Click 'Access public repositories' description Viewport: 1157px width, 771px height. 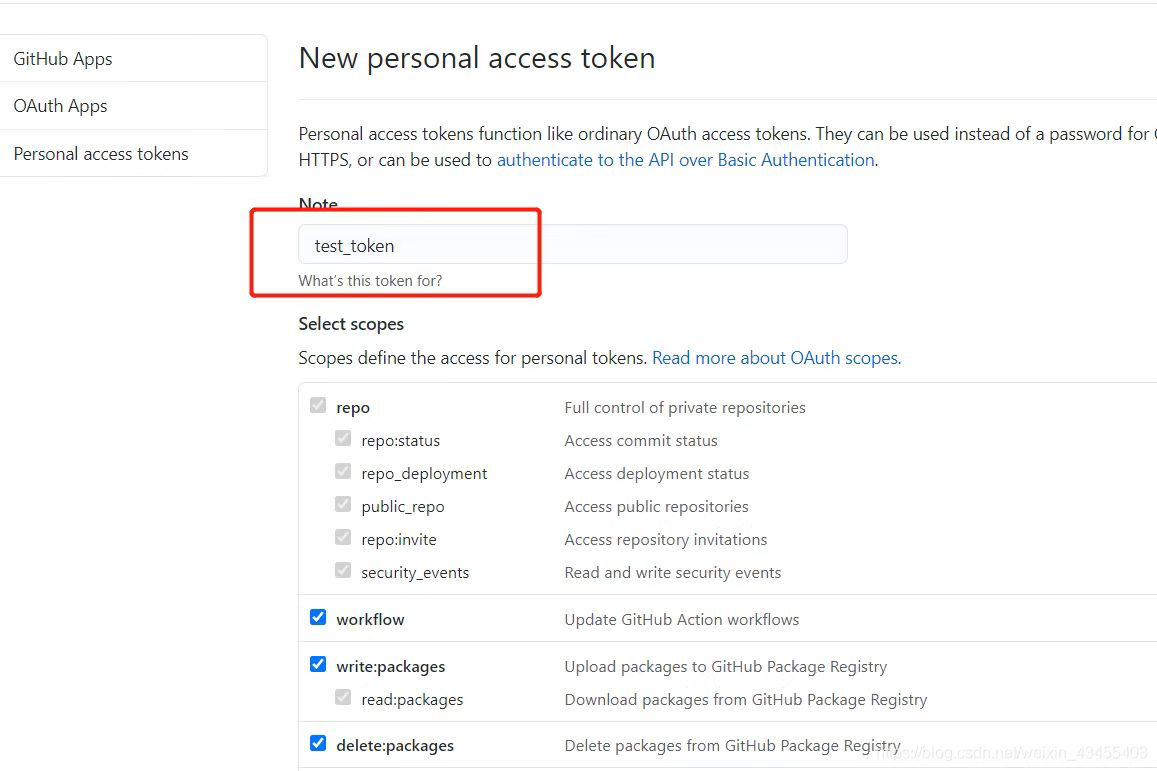point(656,507)
